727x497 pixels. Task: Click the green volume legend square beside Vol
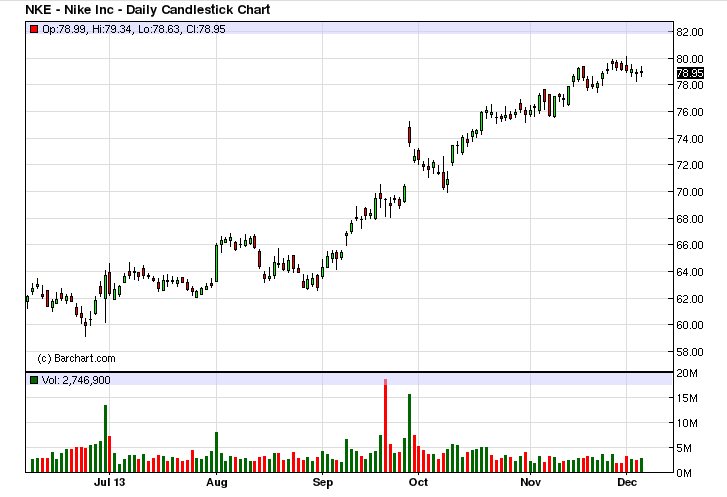coord(34,380)
